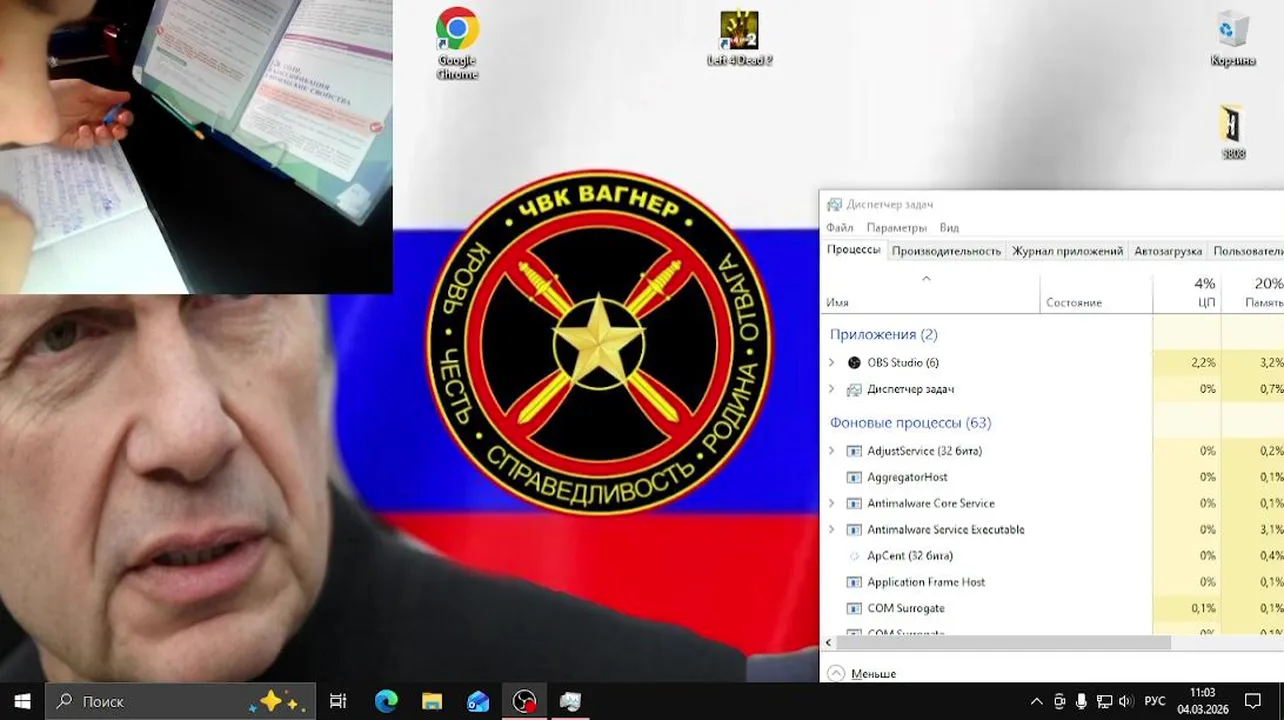Screen dimensions: 1284x720
Task: Open the clock showing 11:03 04.03.2026
Action: (1202, 701)
